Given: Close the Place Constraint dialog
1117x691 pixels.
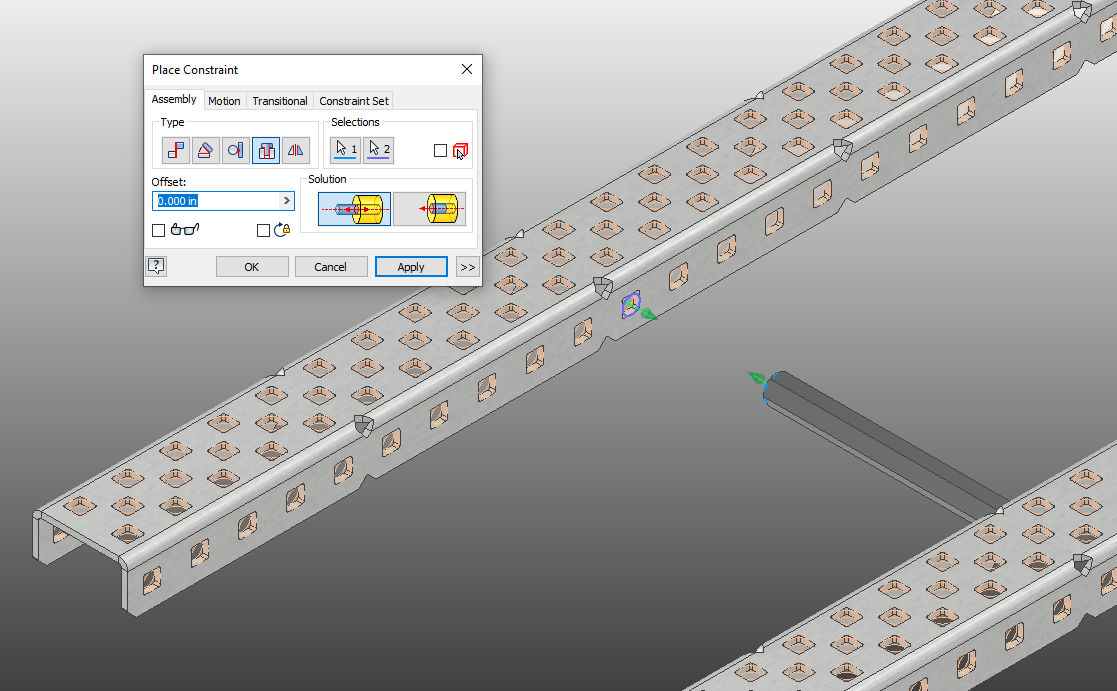Looking at the screenshot, I should tap(467, 69).
